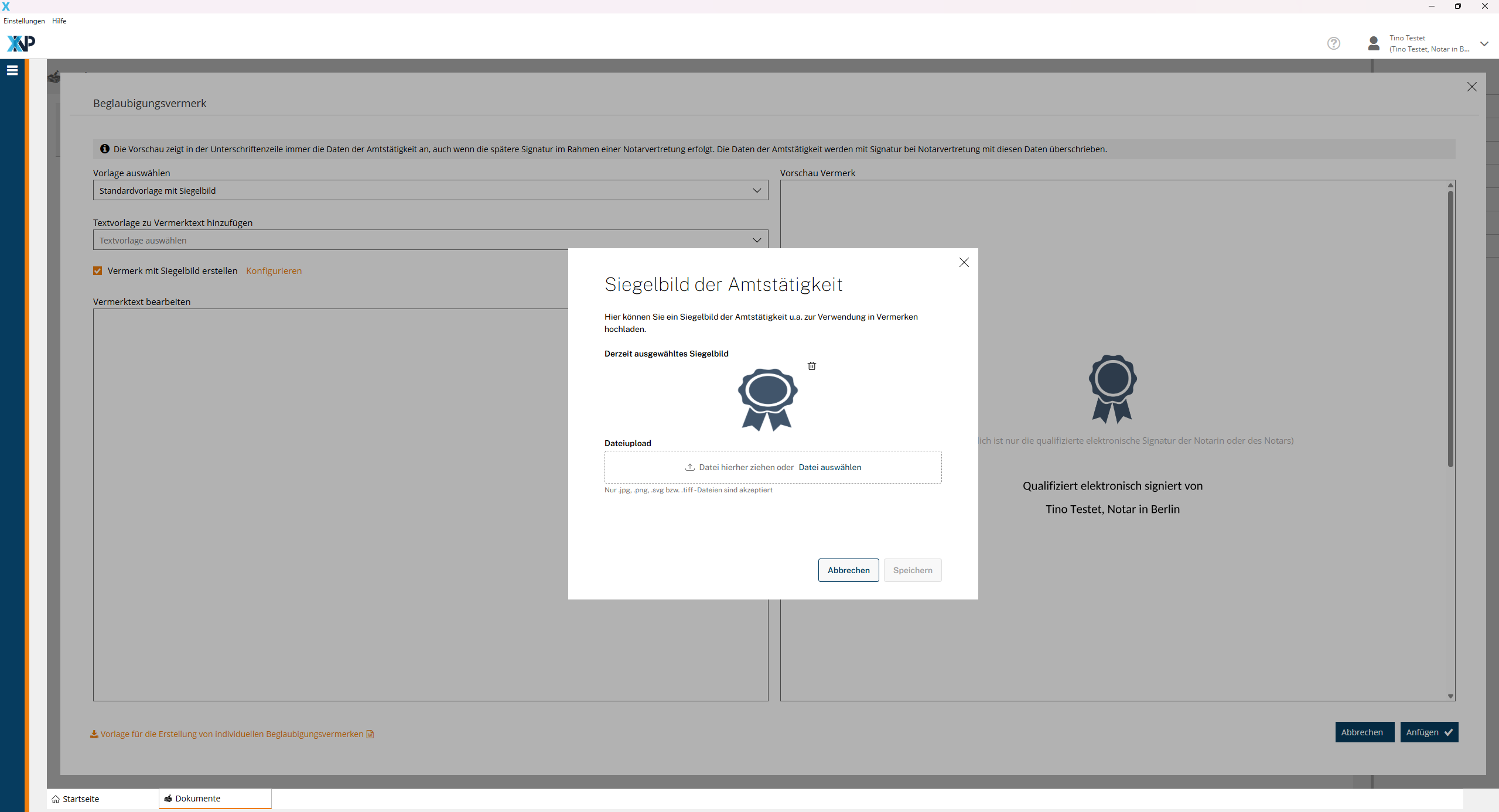Click the XNP logo
The width and height of the screenshot is (1499, 812).
tap(21, 43)
